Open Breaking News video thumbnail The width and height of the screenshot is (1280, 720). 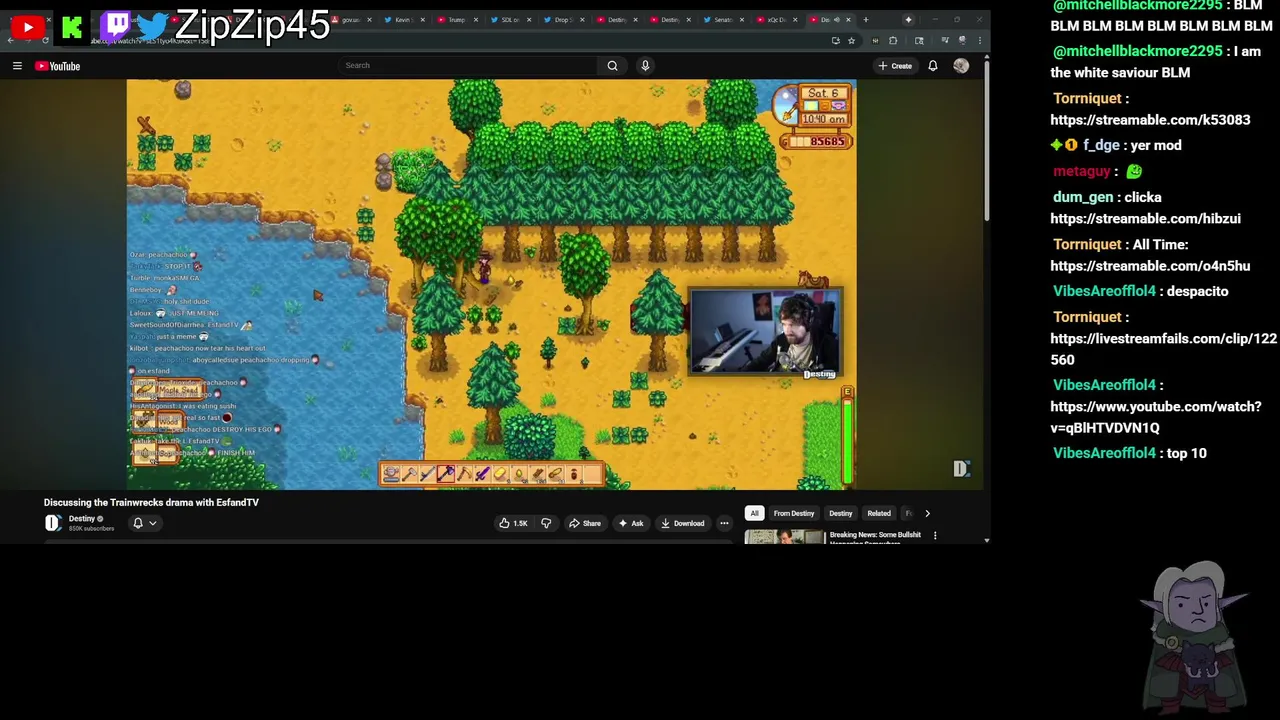784,537
